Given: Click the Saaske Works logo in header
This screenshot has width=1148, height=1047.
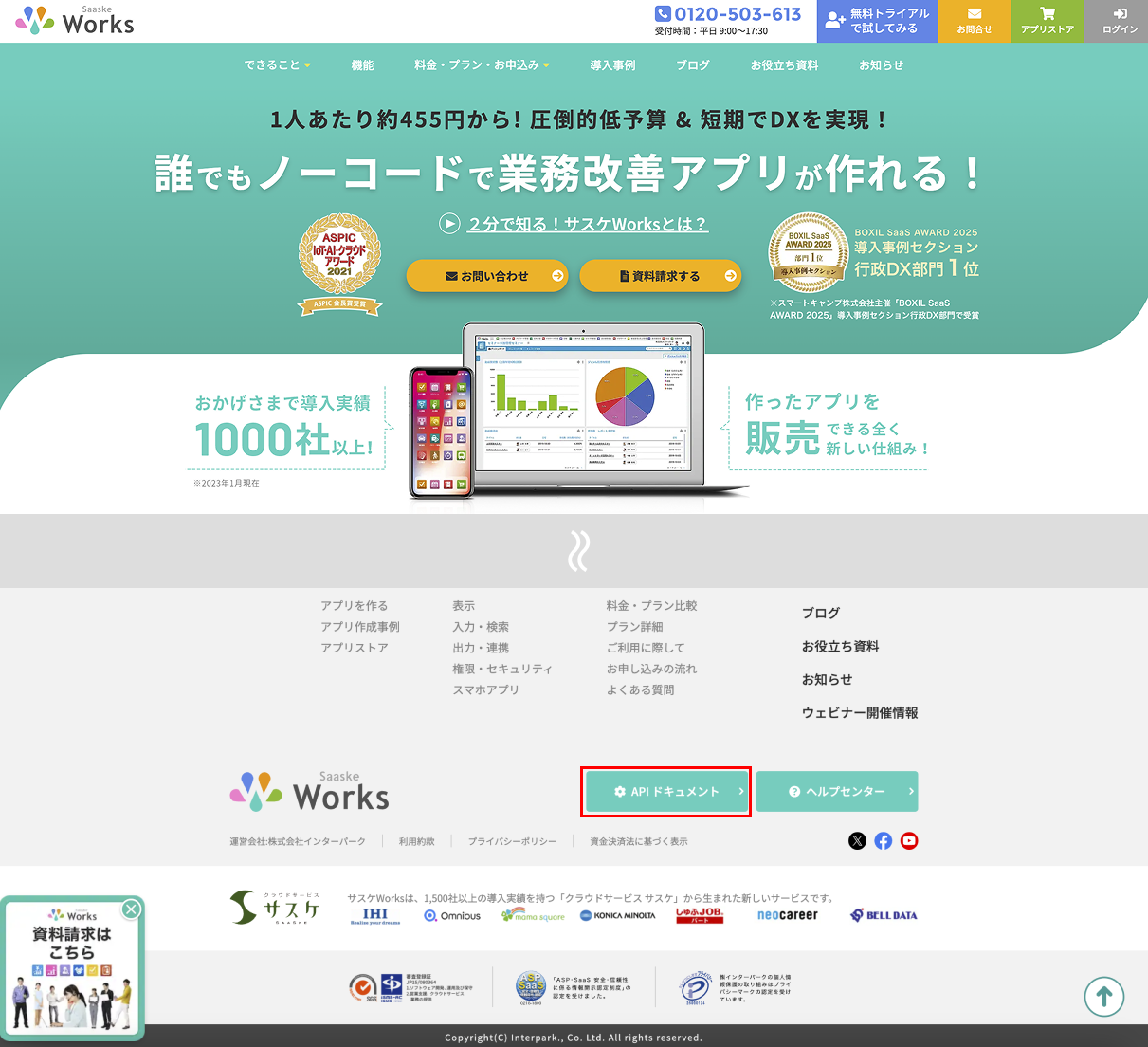Looking at the screenshot, I should click(x=75, y=21).
